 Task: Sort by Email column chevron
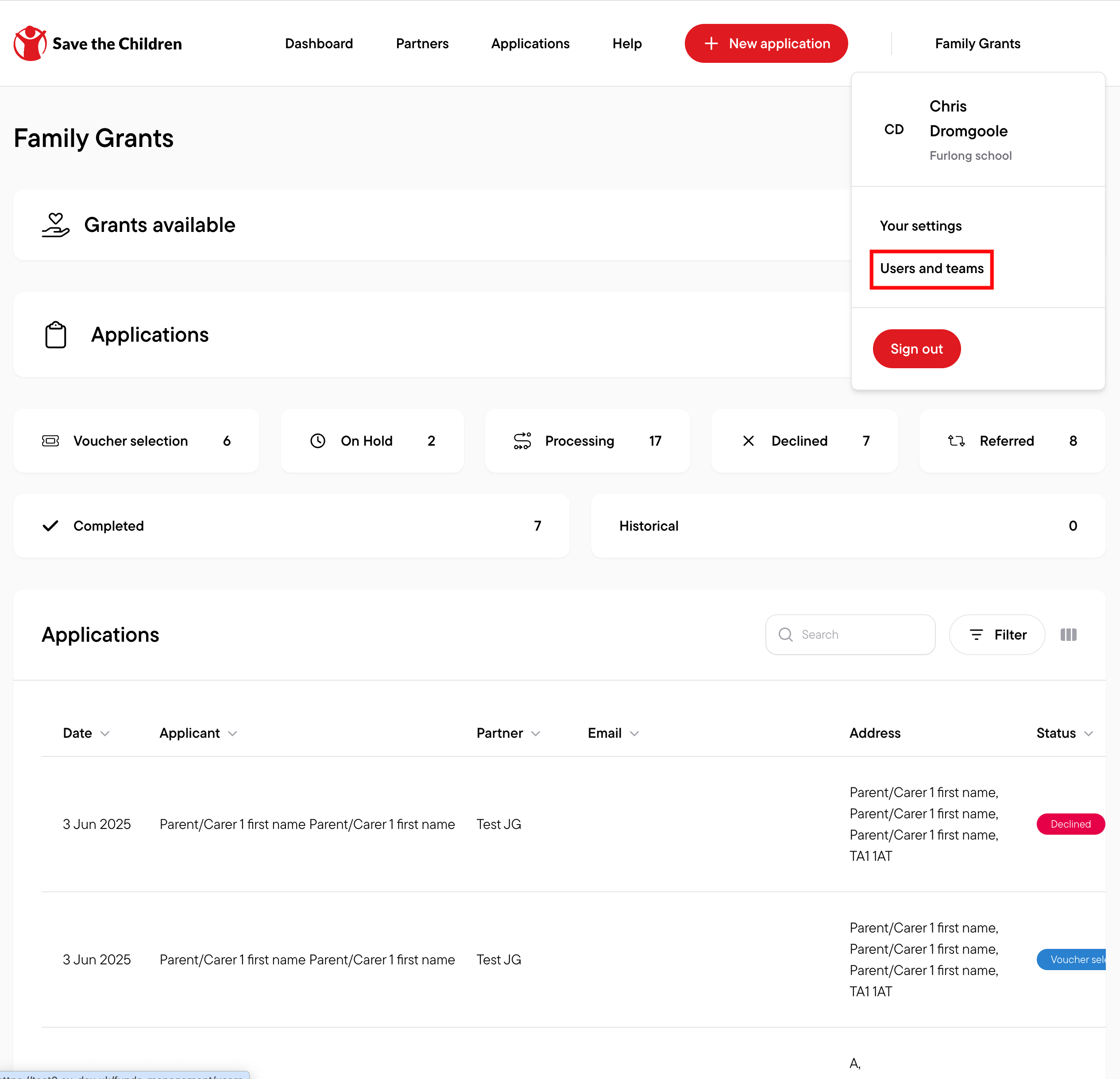pyautogui.click(x=634, y=733)
